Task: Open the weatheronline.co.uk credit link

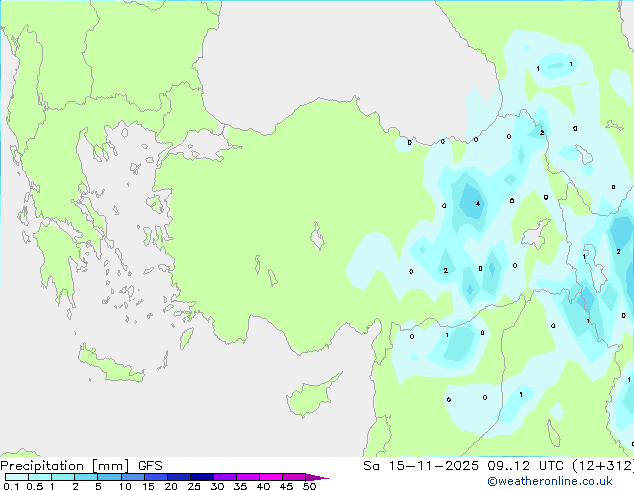Action: pyautogui.click(x=550, y=481)
